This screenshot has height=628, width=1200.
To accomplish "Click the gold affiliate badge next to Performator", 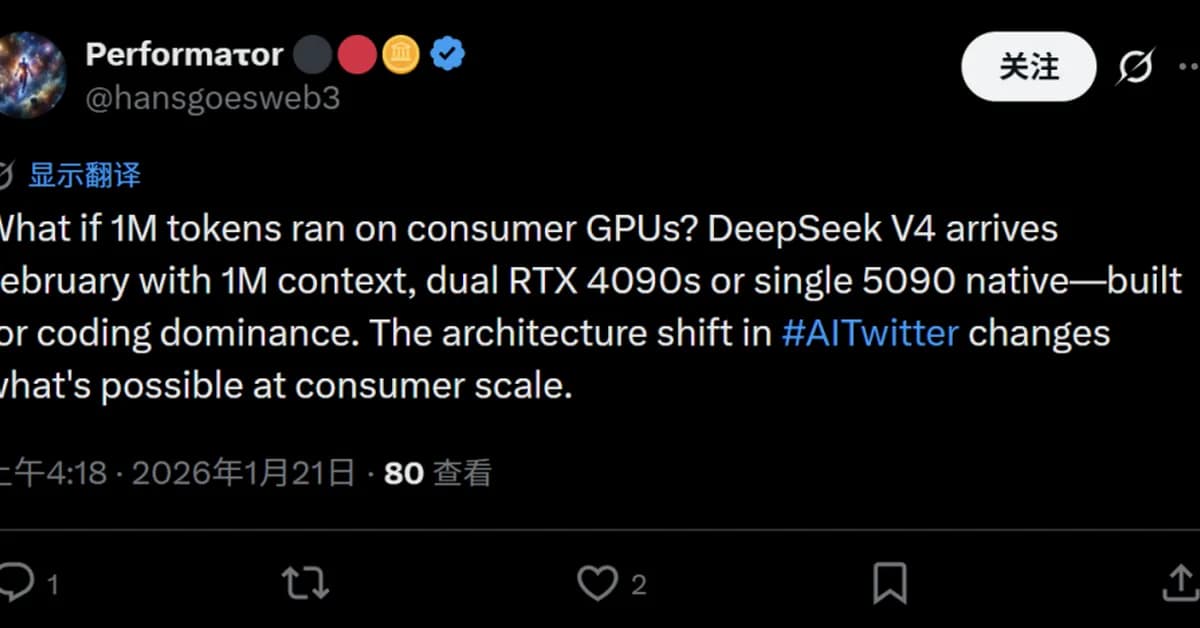I will click(x=402, y=54).
